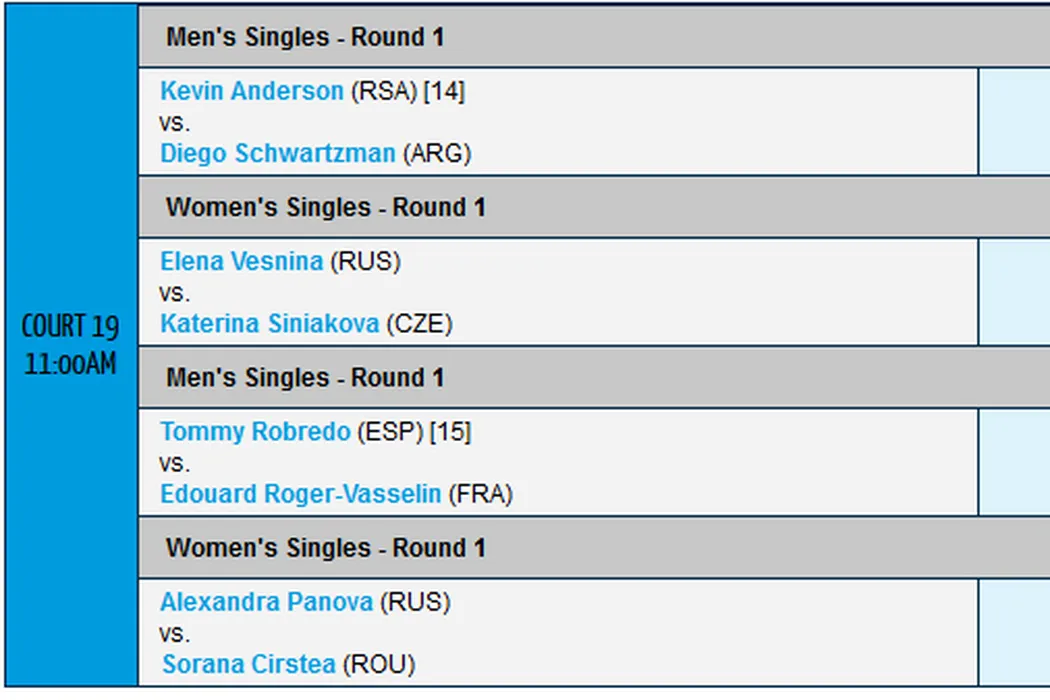
Task: Click Men's Singles header above Tommy Robredo
Action: 305,378
